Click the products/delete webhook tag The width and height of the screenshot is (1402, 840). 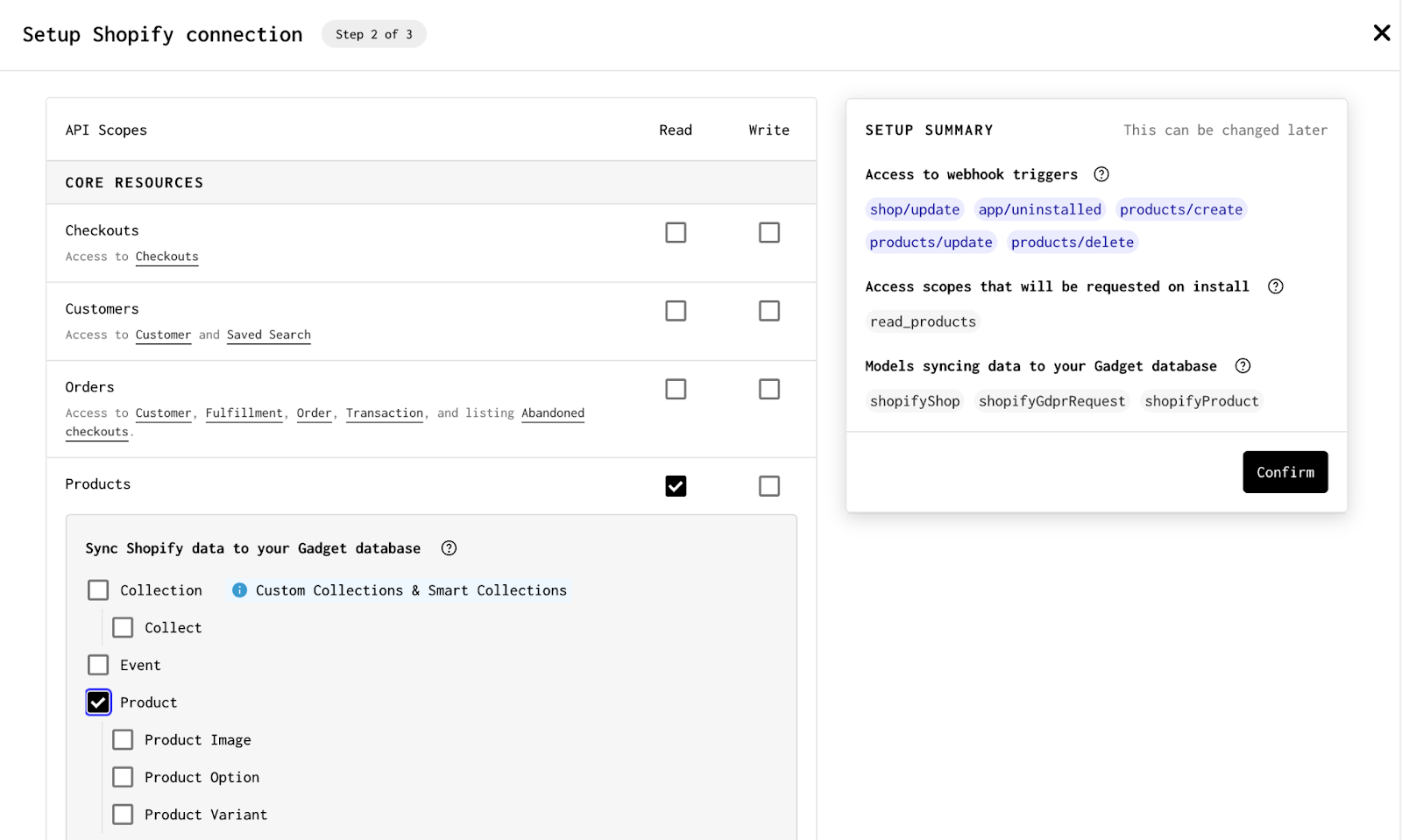point(1072,243)
